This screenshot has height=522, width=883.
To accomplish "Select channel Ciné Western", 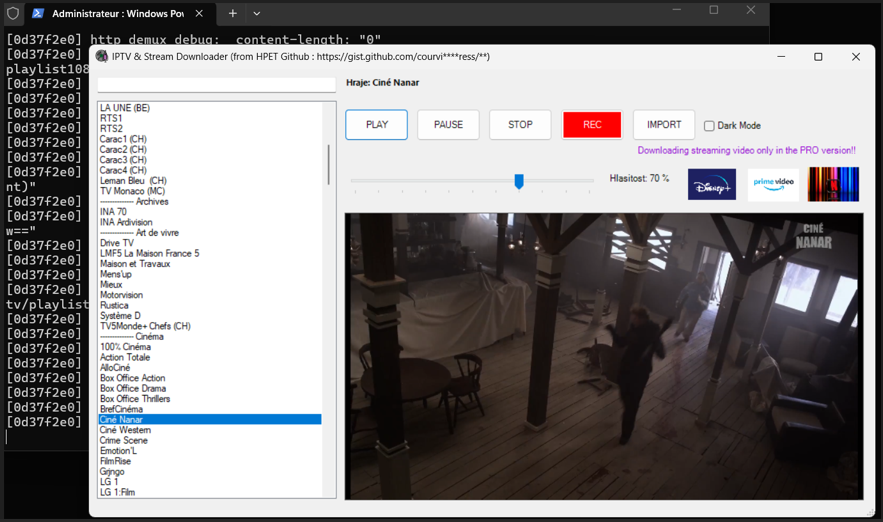I will point(211,430).
